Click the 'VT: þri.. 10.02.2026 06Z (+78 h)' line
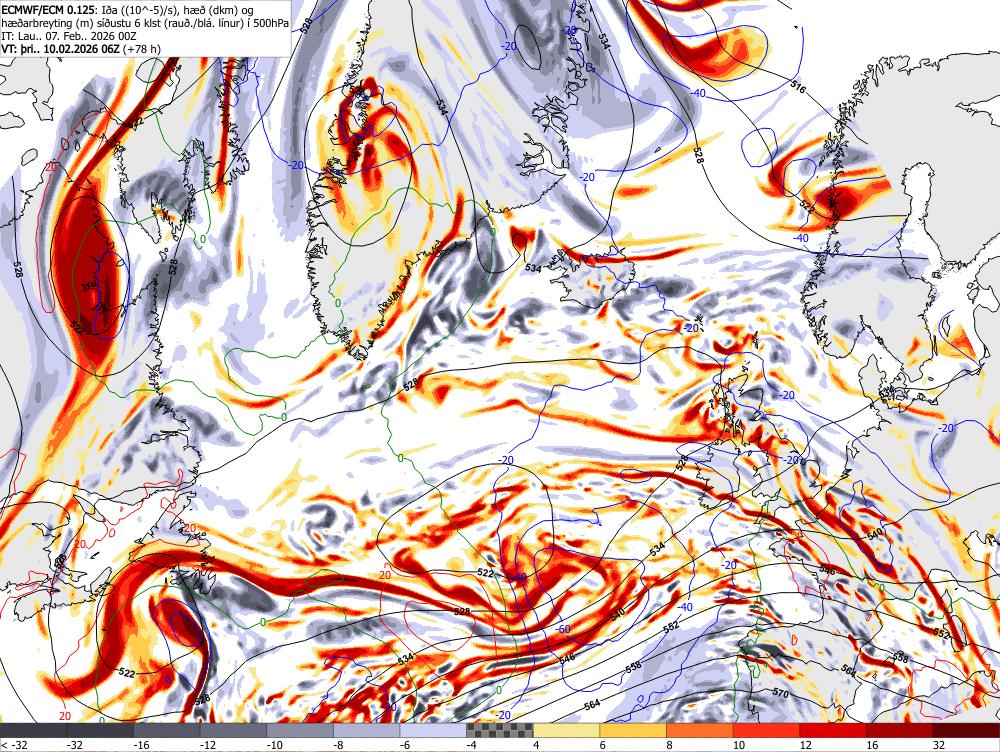 pos(81,49)
